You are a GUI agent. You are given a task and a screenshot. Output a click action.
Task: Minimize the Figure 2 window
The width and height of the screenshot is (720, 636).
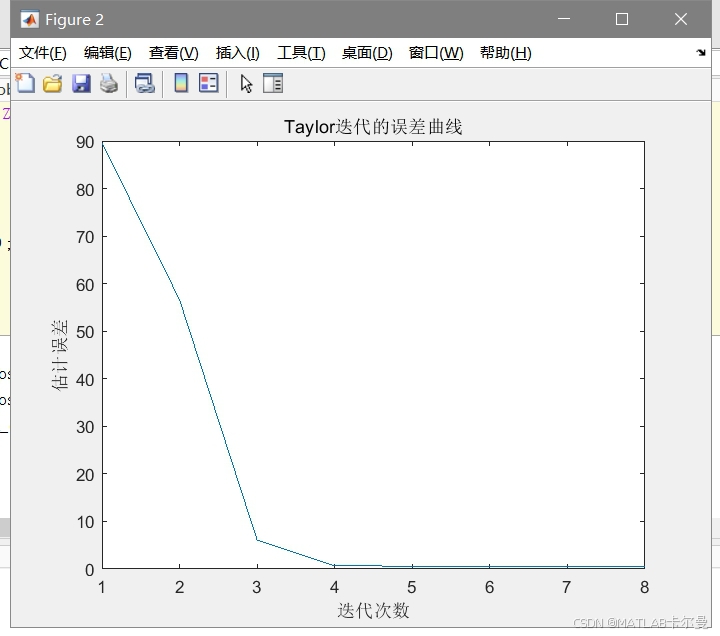[x=564, y=19]
